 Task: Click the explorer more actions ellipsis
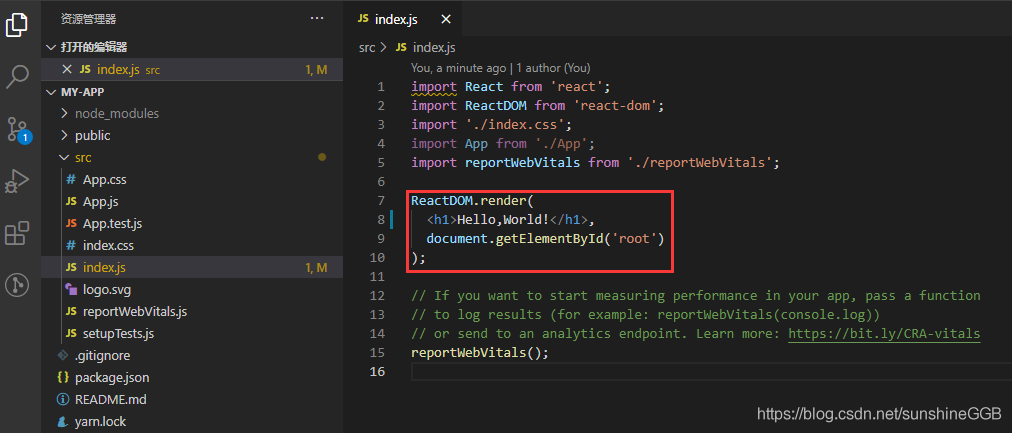(x=317, y=18)
